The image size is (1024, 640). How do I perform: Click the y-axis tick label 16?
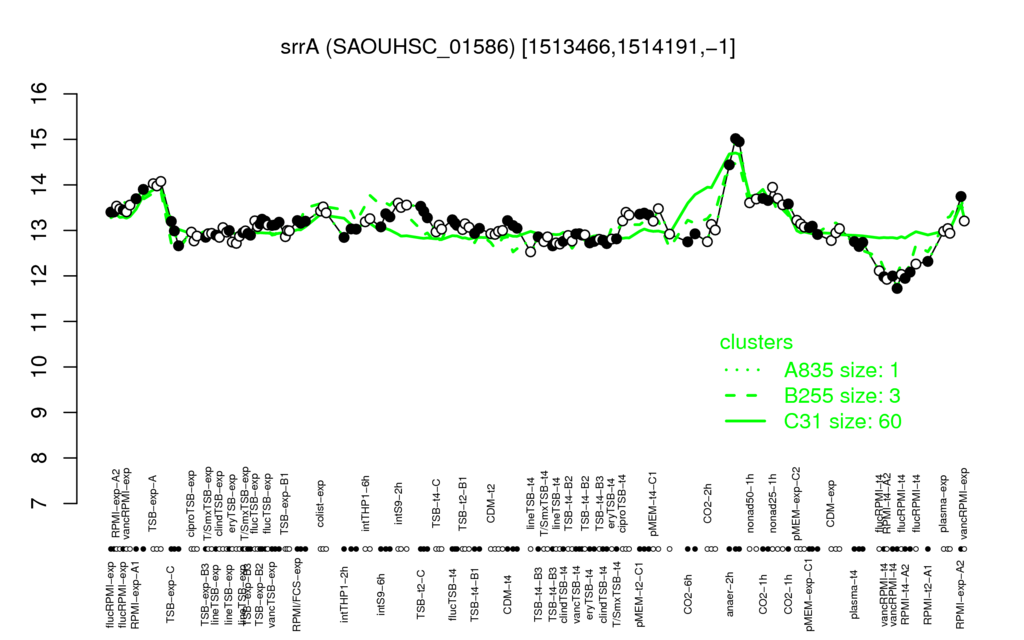39,94
